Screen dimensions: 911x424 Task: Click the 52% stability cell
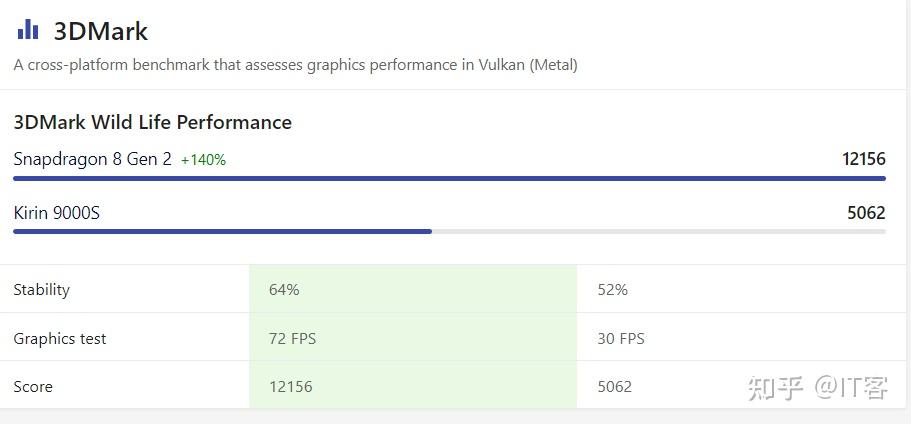[x=612, y=290]
